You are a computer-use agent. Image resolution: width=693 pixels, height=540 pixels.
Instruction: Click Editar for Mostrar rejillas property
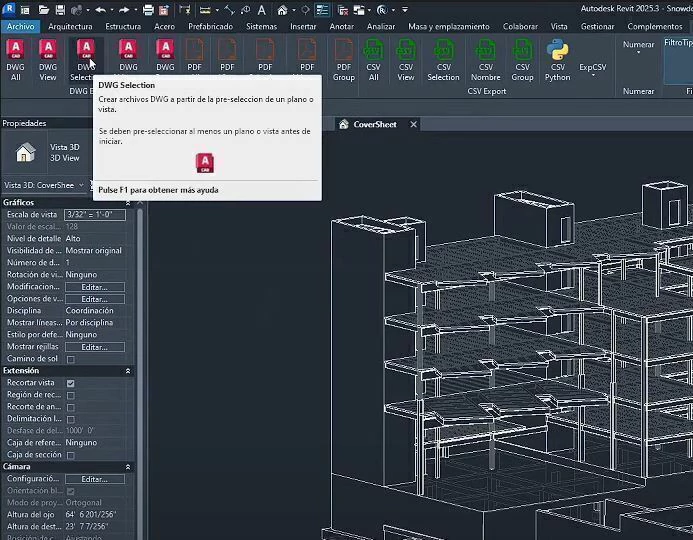click(x=95, y=347)
